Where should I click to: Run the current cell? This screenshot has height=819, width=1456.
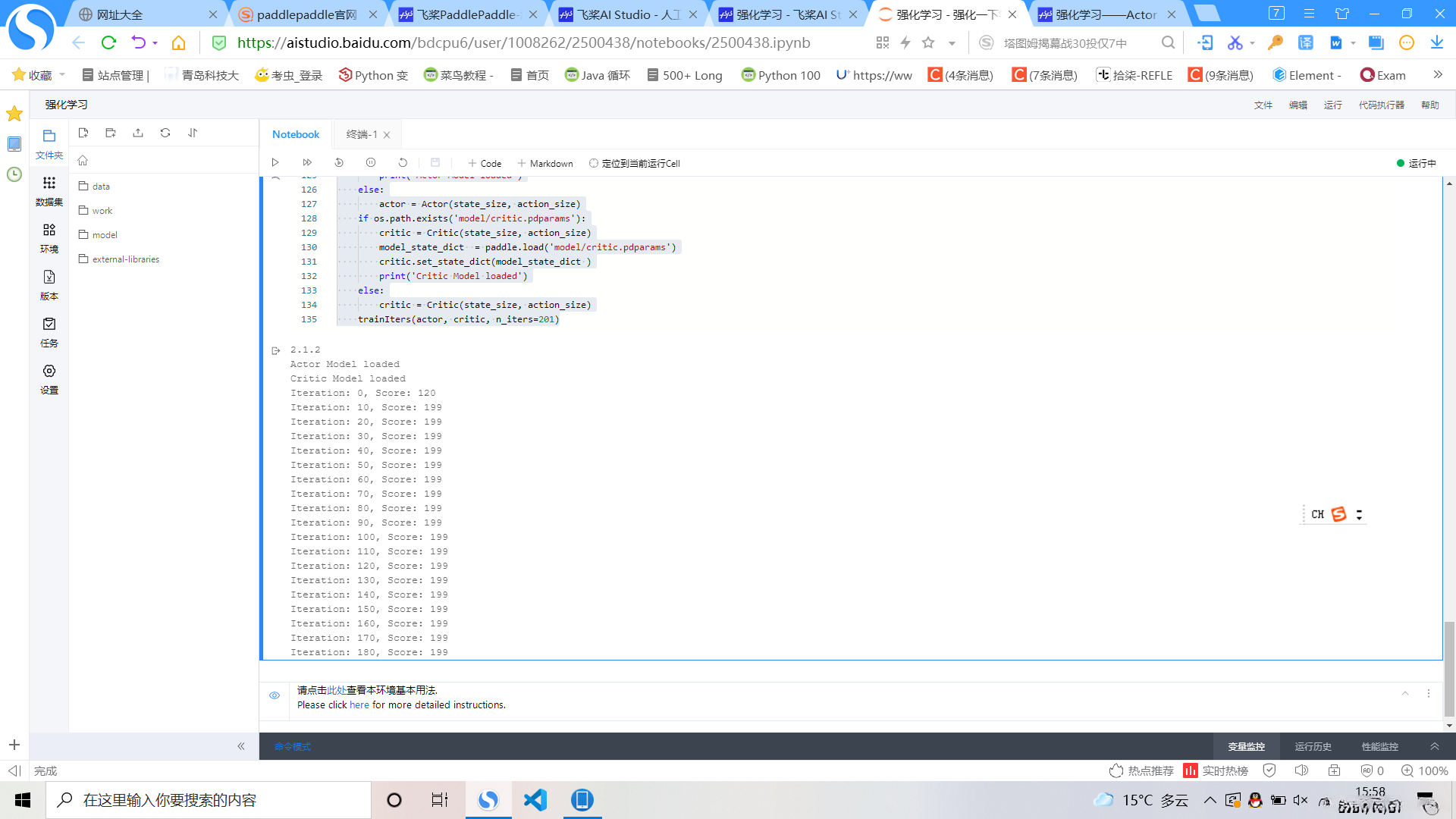pyautogui.click(x=275, y=163)
